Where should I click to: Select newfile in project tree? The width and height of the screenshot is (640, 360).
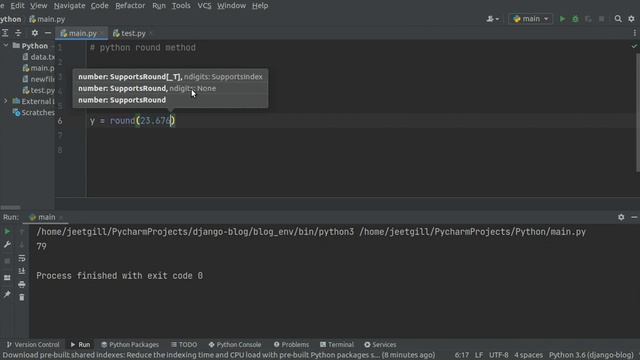pyautogui.click(x=38, y=79)
